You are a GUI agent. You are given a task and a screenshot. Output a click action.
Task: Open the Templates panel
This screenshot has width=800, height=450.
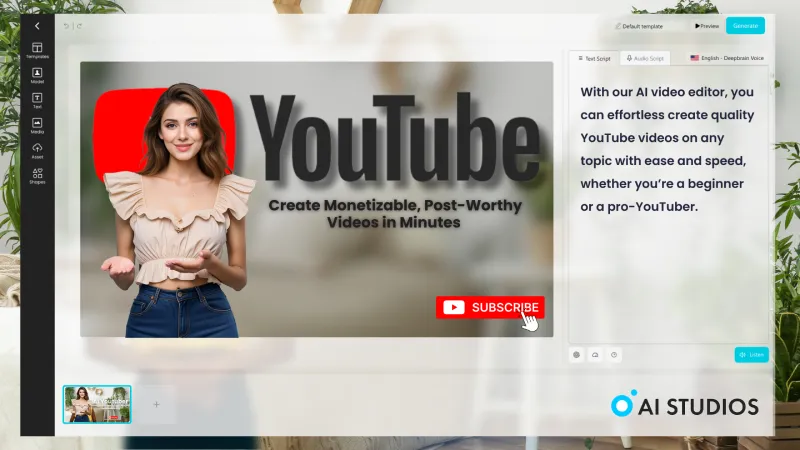[x=37, y=51]
